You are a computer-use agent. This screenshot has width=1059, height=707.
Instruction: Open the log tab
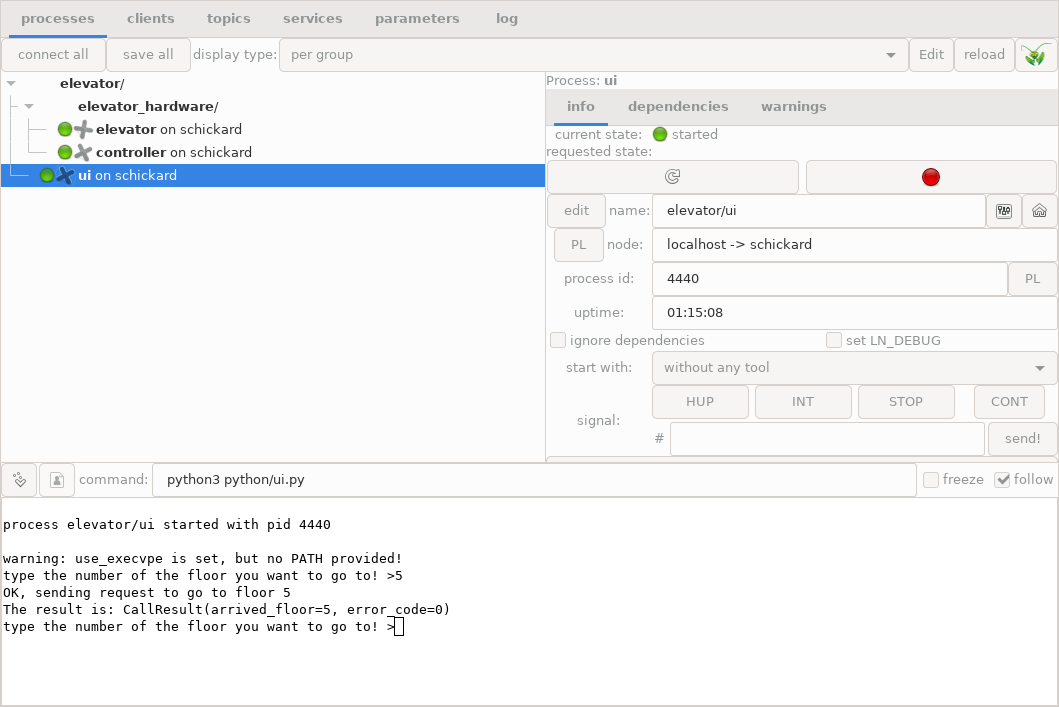coord(507,19)
